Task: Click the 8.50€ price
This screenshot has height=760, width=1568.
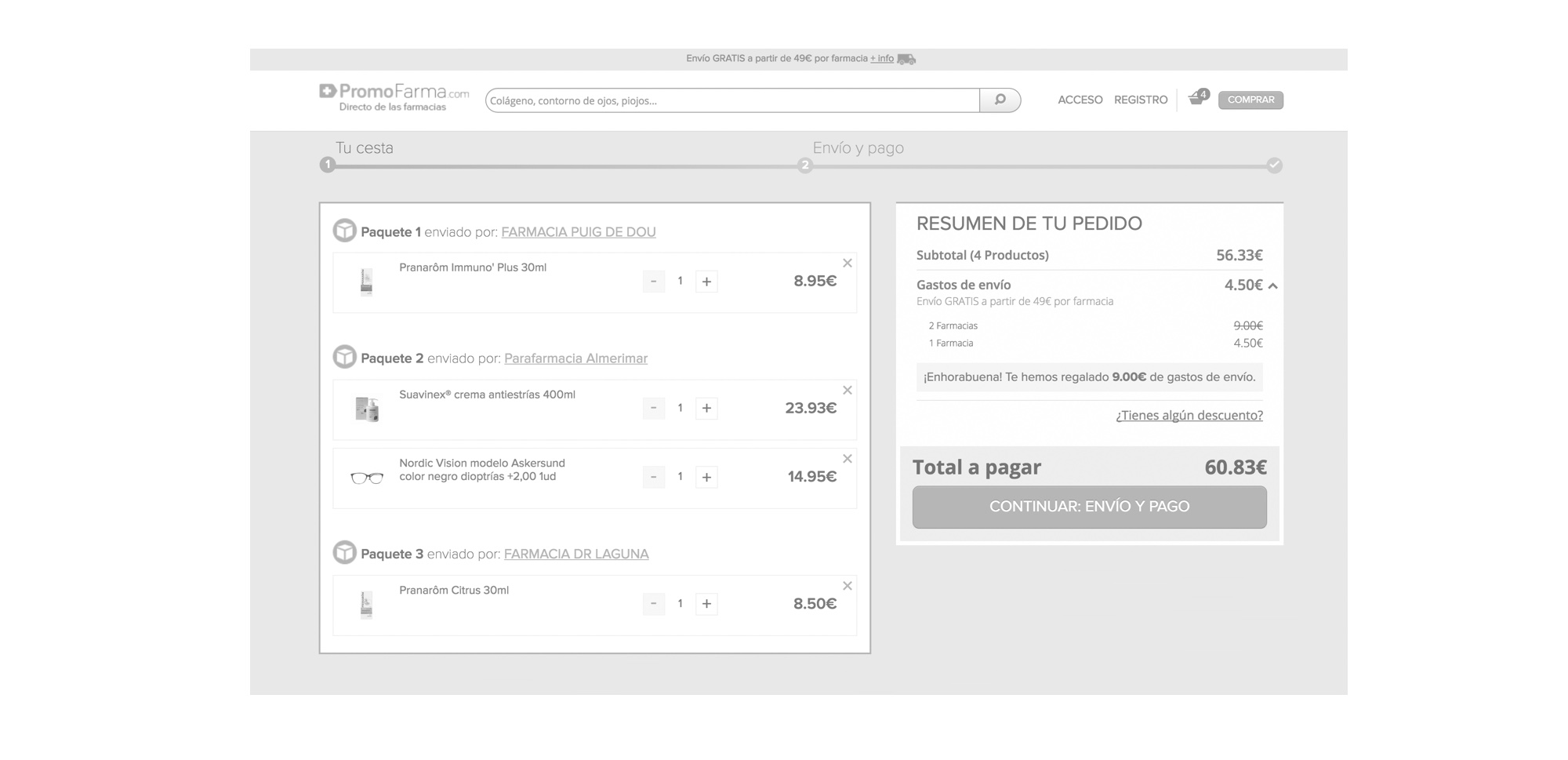Action: [x=815, y=604]
